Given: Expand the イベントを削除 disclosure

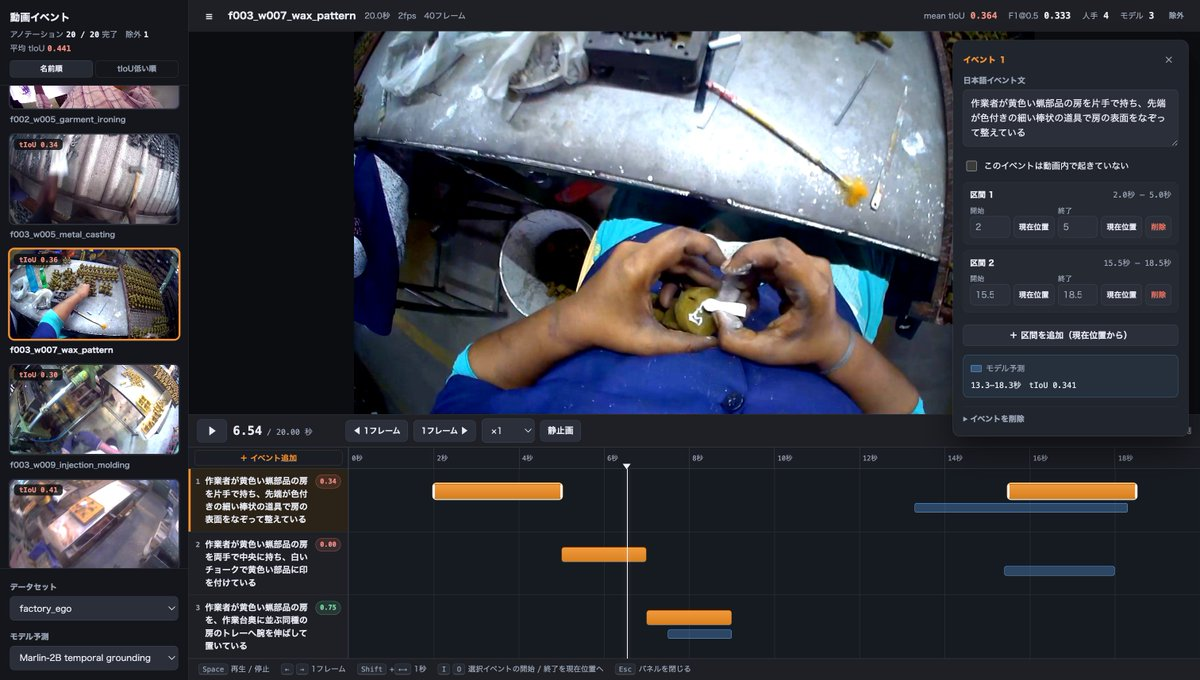Looking at the screenshot, I should [994, 419].
